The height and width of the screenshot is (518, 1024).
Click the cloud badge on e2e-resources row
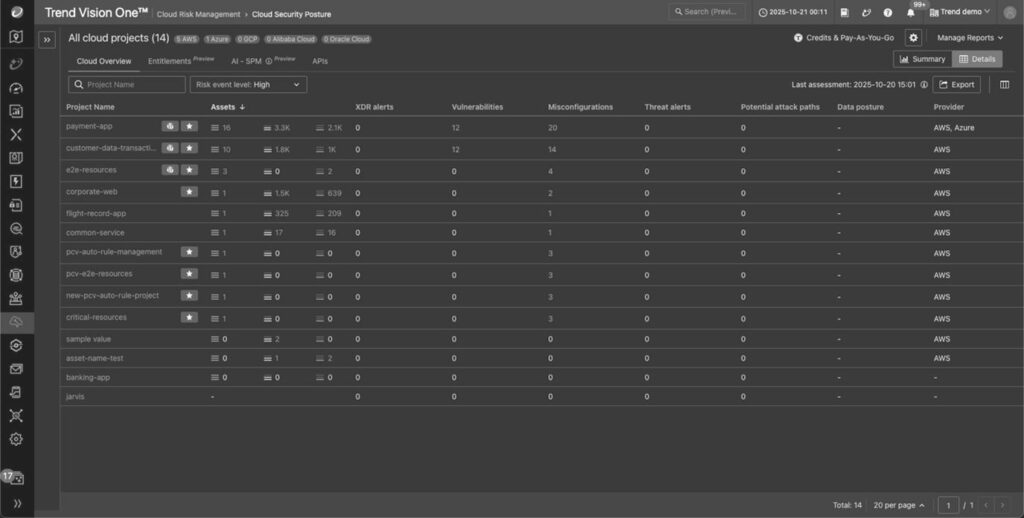pyautogui.click(x=170, y=170)
